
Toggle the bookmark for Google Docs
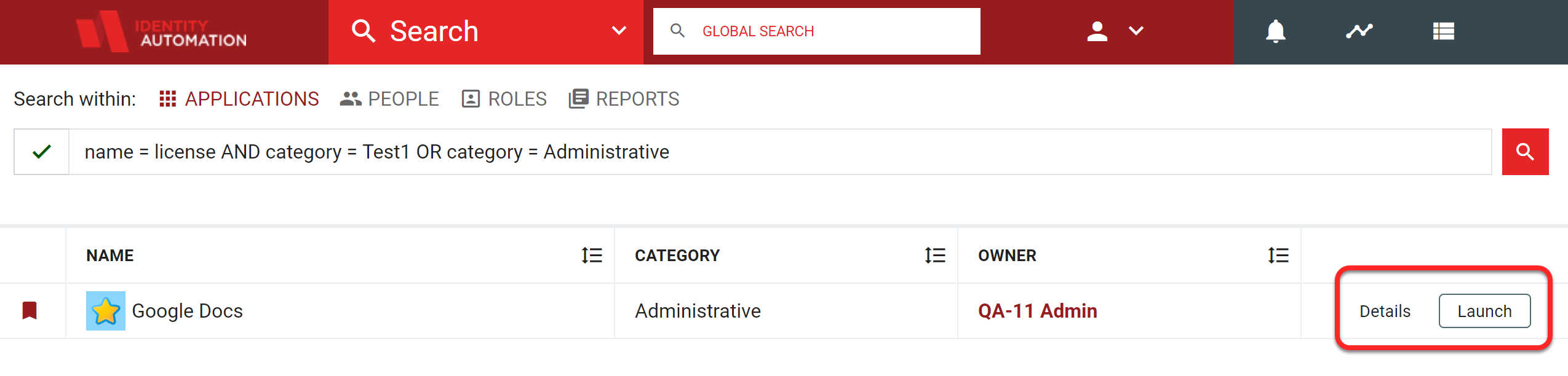click(30, 310)
